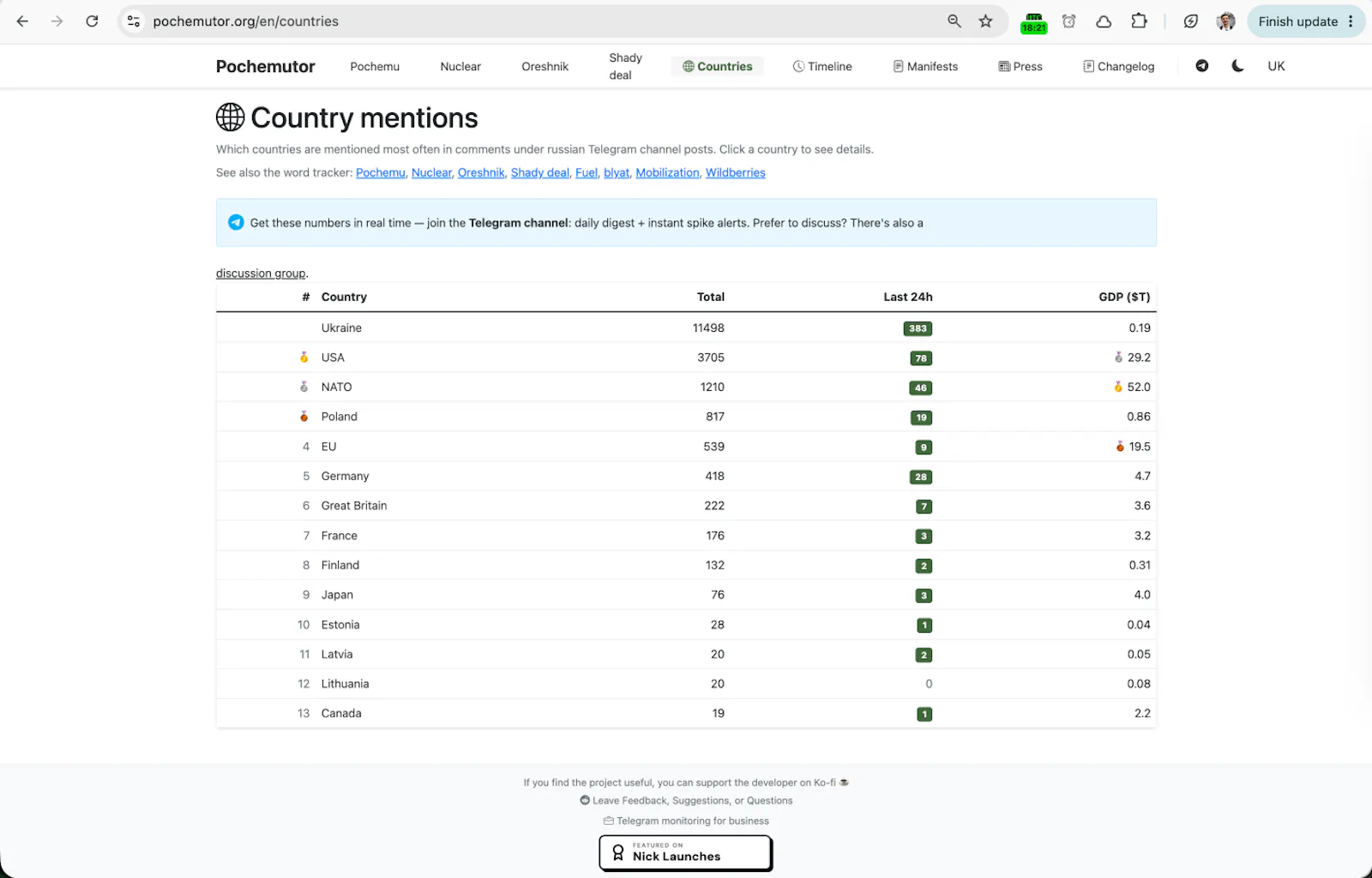Screen dimensions: 1372x878
Task: Open the NATO row details
Action: (x=686, y=387)
